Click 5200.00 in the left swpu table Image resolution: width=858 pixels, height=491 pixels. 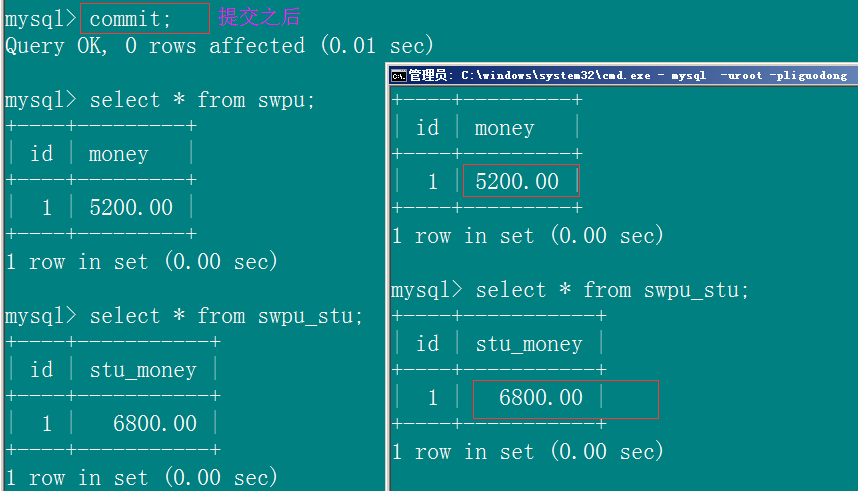(131, 207)
